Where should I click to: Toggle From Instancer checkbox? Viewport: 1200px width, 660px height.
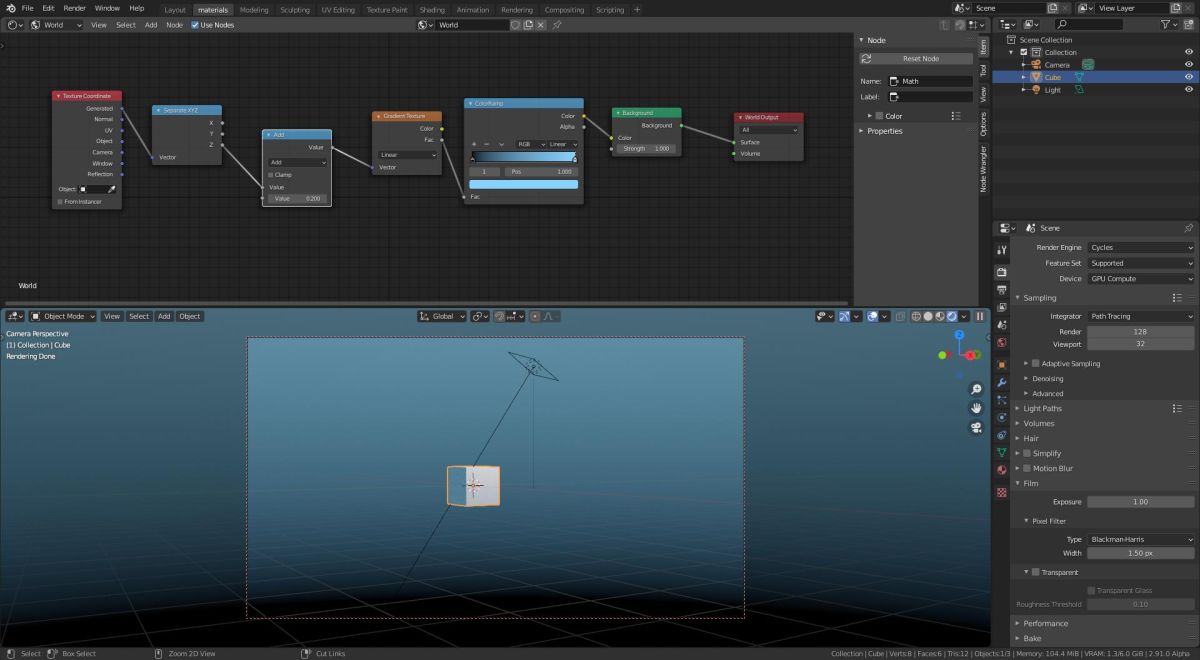pyautogui.click(x=60, y=202)
